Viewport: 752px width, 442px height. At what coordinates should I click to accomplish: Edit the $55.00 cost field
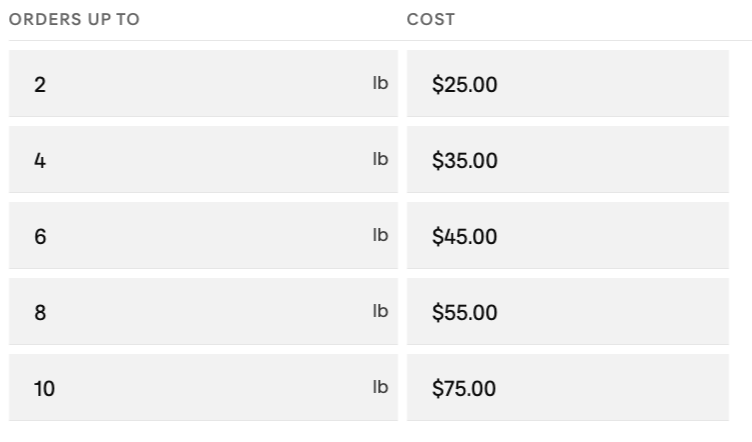pos(568,312)
